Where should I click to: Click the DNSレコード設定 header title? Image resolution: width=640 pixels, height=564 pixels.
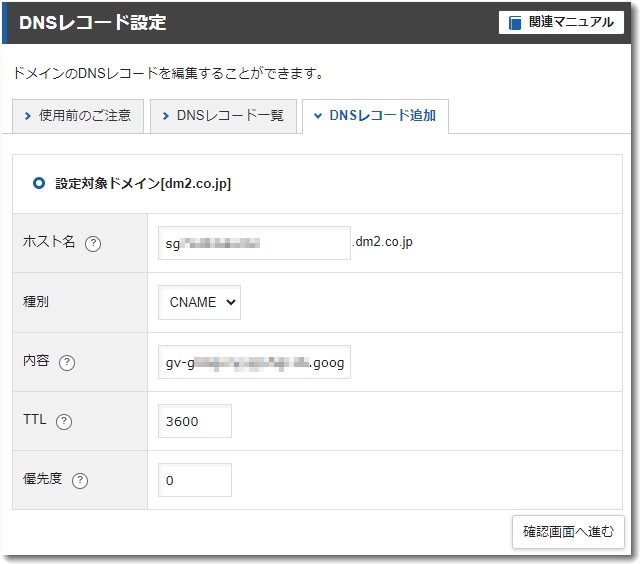pyautogui.click(x=92, y=22)
